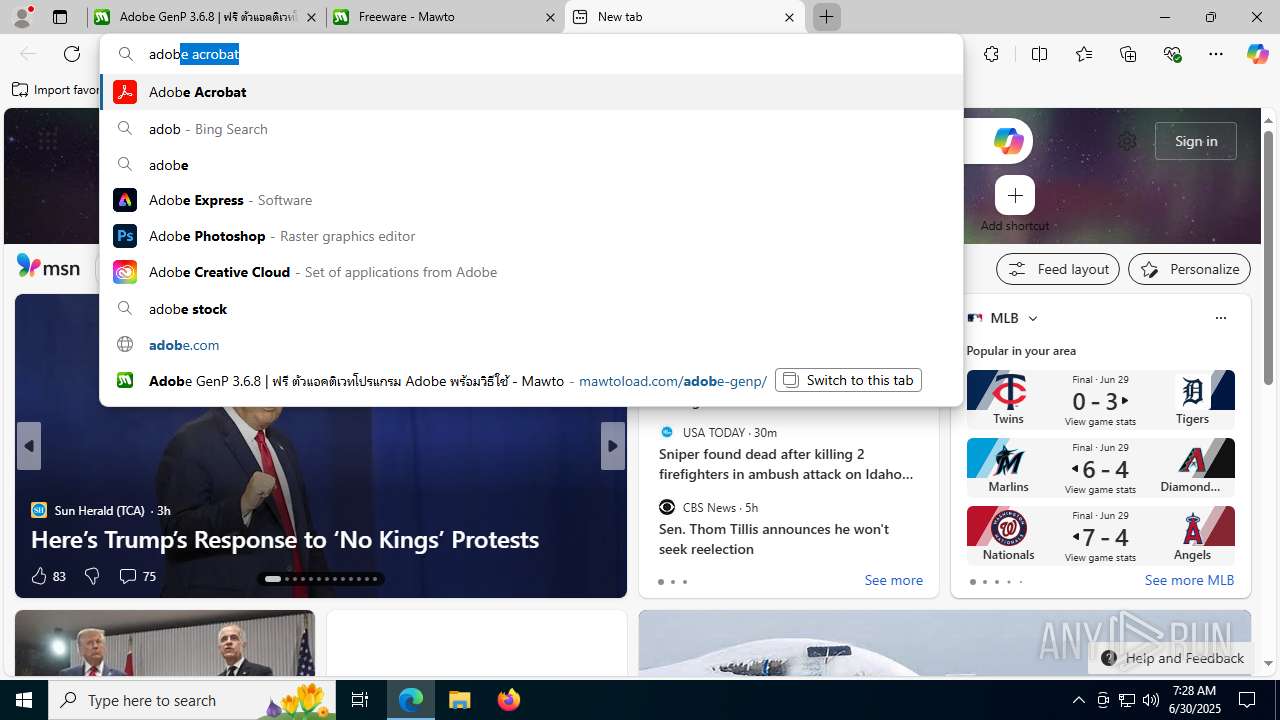Switch to the Adobe GenP 3.6.8 tab
This screenshot has width=1280, height=720.
[x=206, y=17]
